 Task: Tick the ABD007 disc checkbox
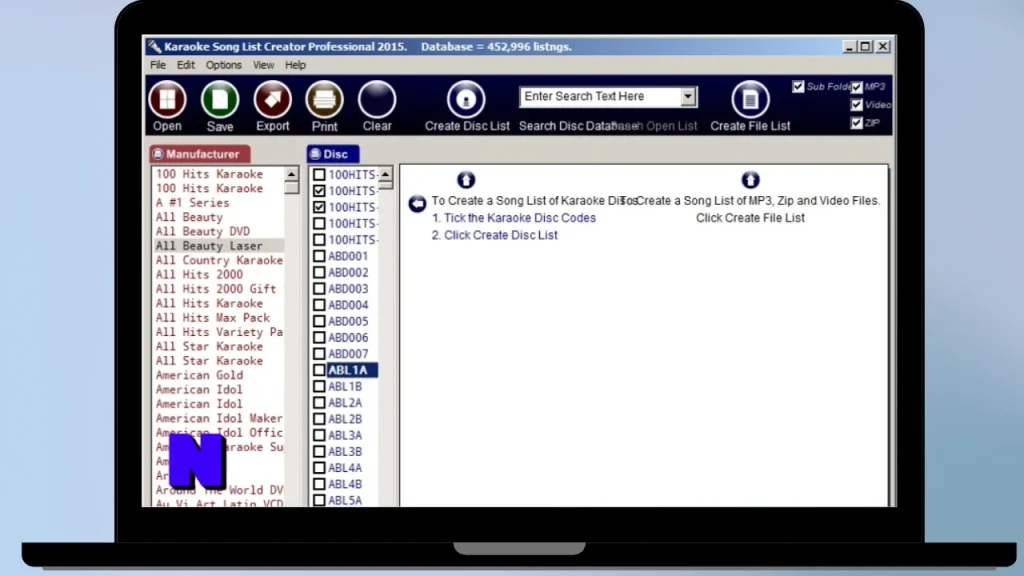pos(319,354)
